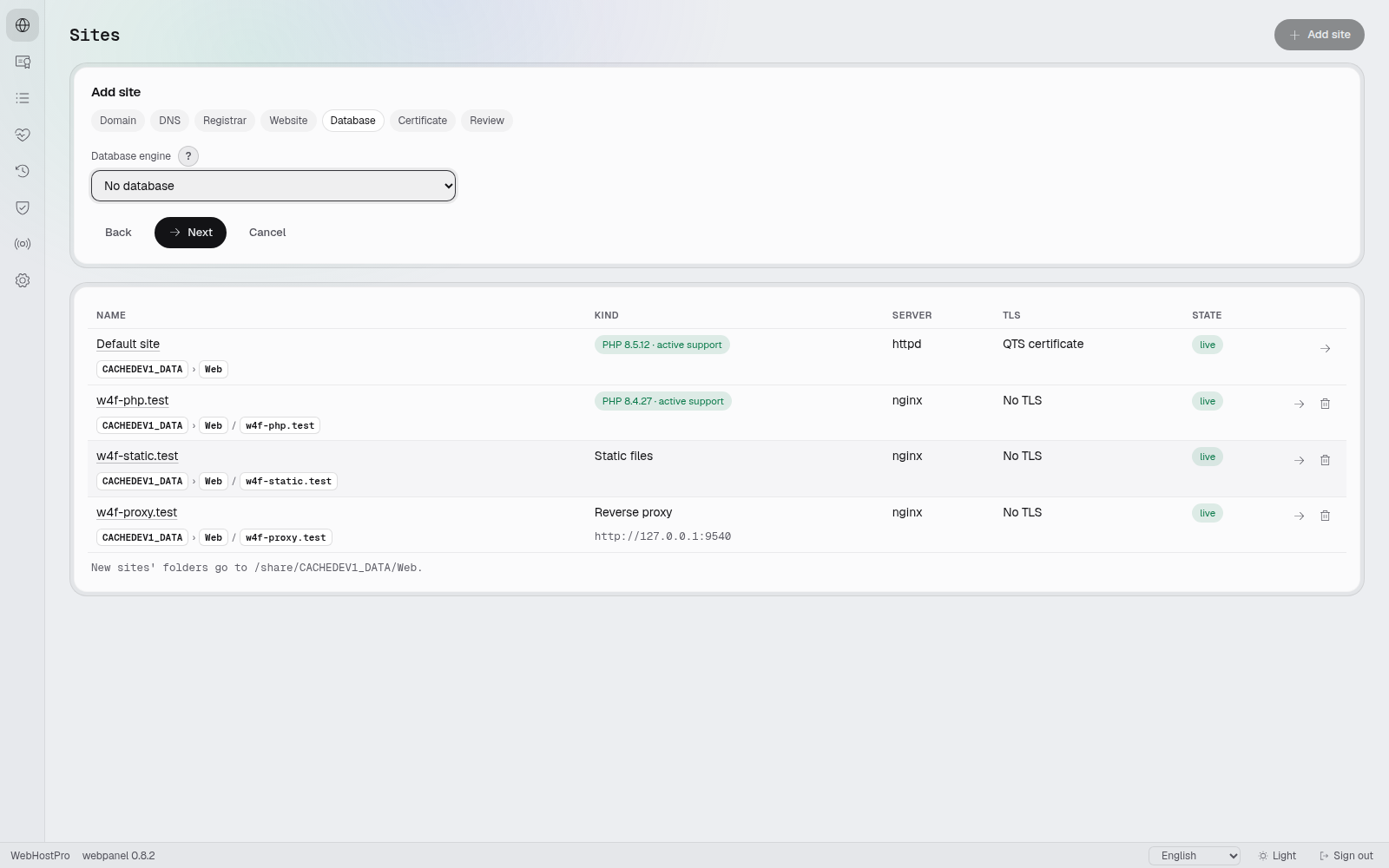Screen dimensions: 1389x868
Task: Open the Sites globe icon in sidebar
Action: pos(23,25)
